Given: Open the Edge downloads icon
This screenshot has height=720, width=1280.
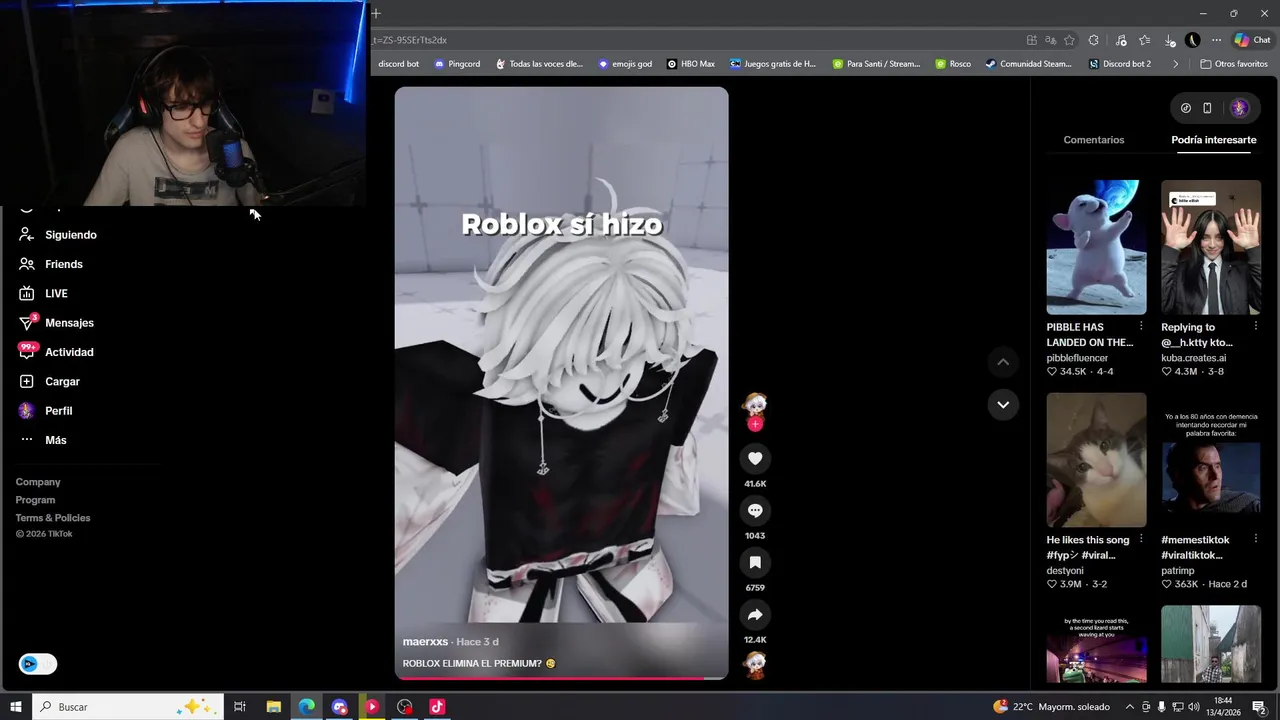Looking at the screenshot, I should pos(1169,40).
